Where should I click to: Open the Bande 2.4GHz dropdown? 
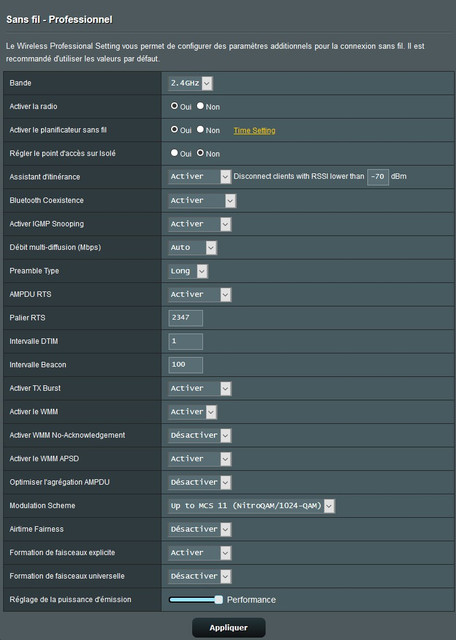pyautogui.click(x=190, y=83)
